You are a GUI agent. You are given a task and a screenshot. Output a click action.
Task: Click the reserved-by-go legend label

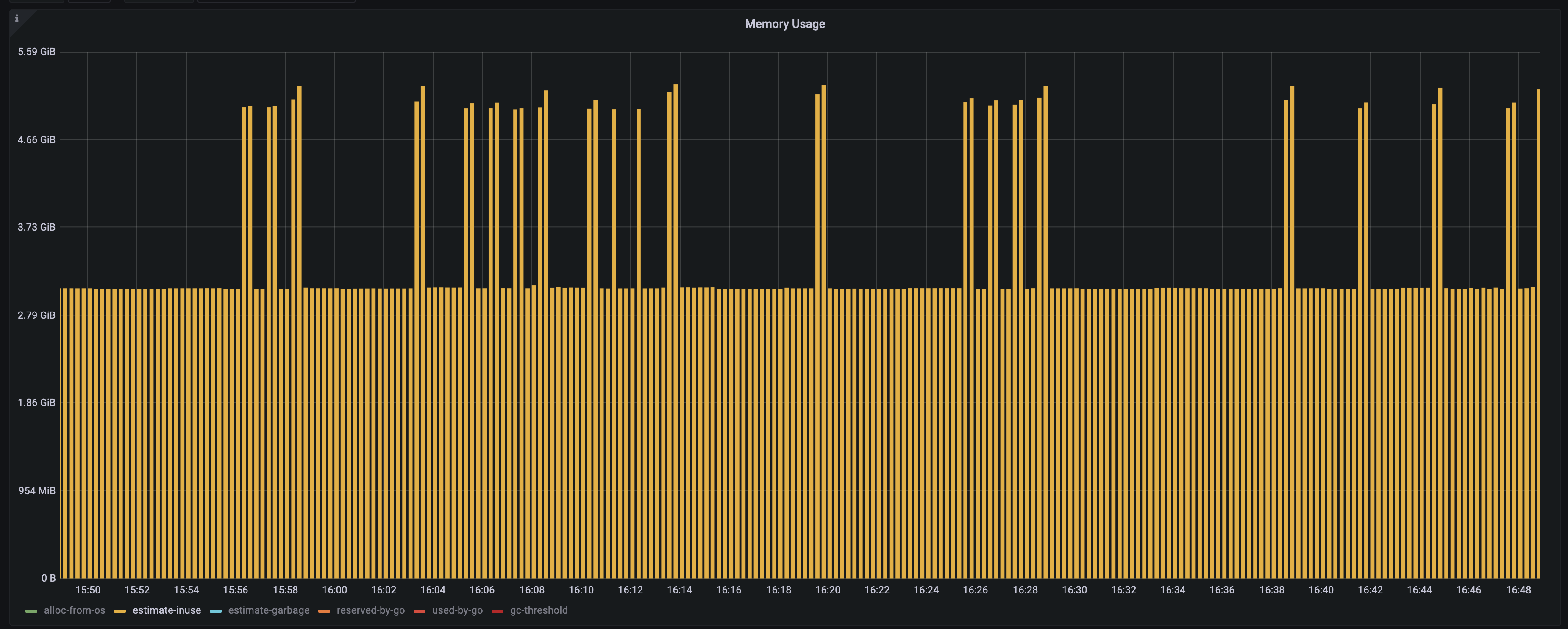click(x=370, y=610)
